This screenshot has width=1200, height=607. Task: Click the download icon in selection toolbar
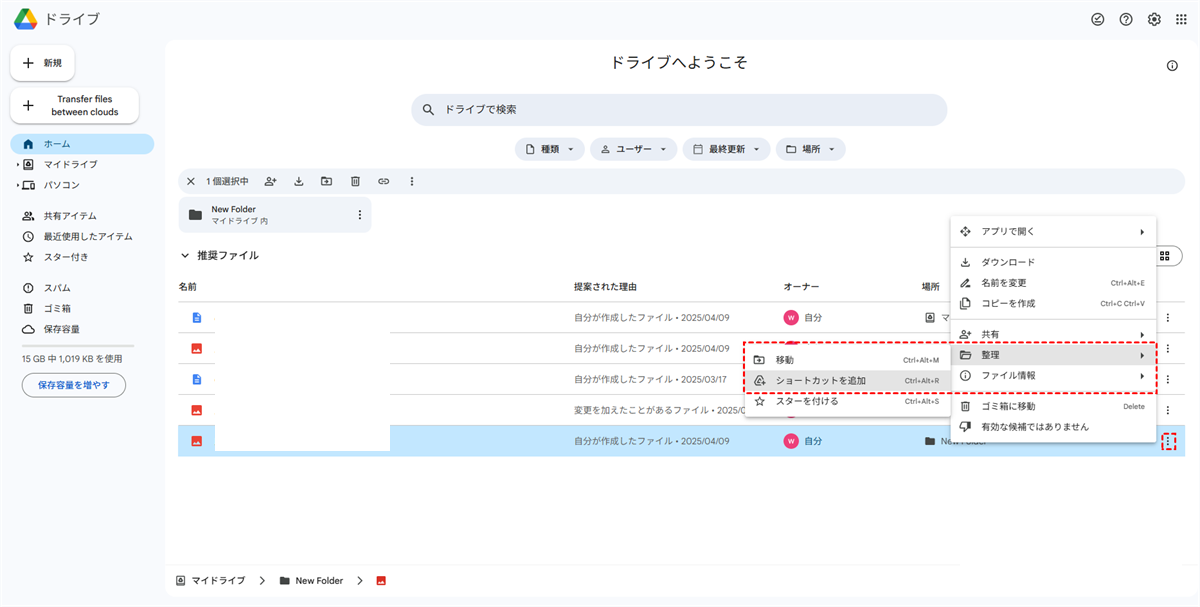[x=298, y=181]
